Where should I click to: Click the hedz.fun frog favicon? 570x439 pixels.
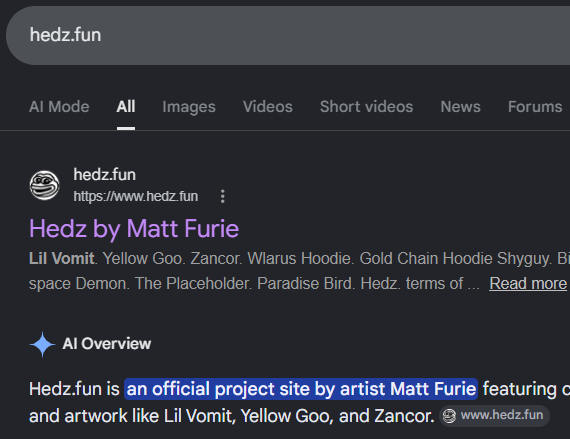[44, 185]
